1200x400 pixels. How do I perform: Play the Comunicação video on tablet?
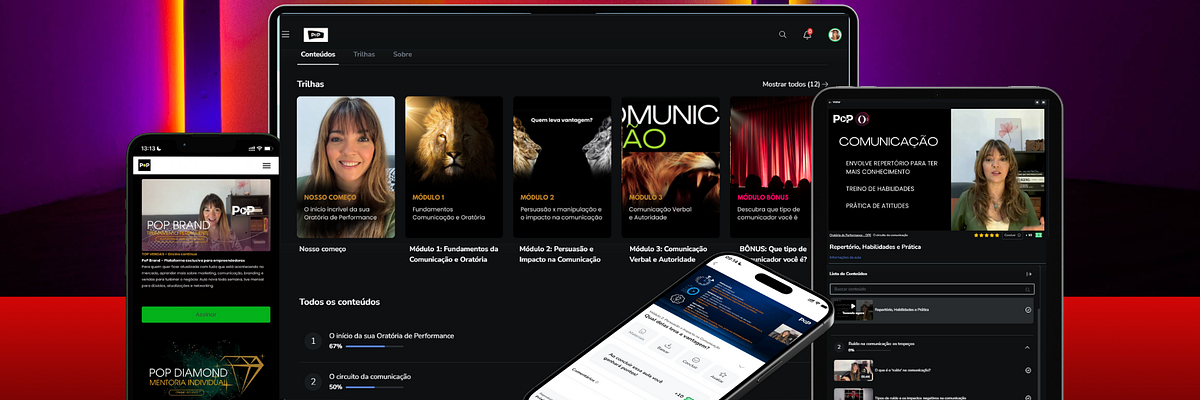pos(937,168)
